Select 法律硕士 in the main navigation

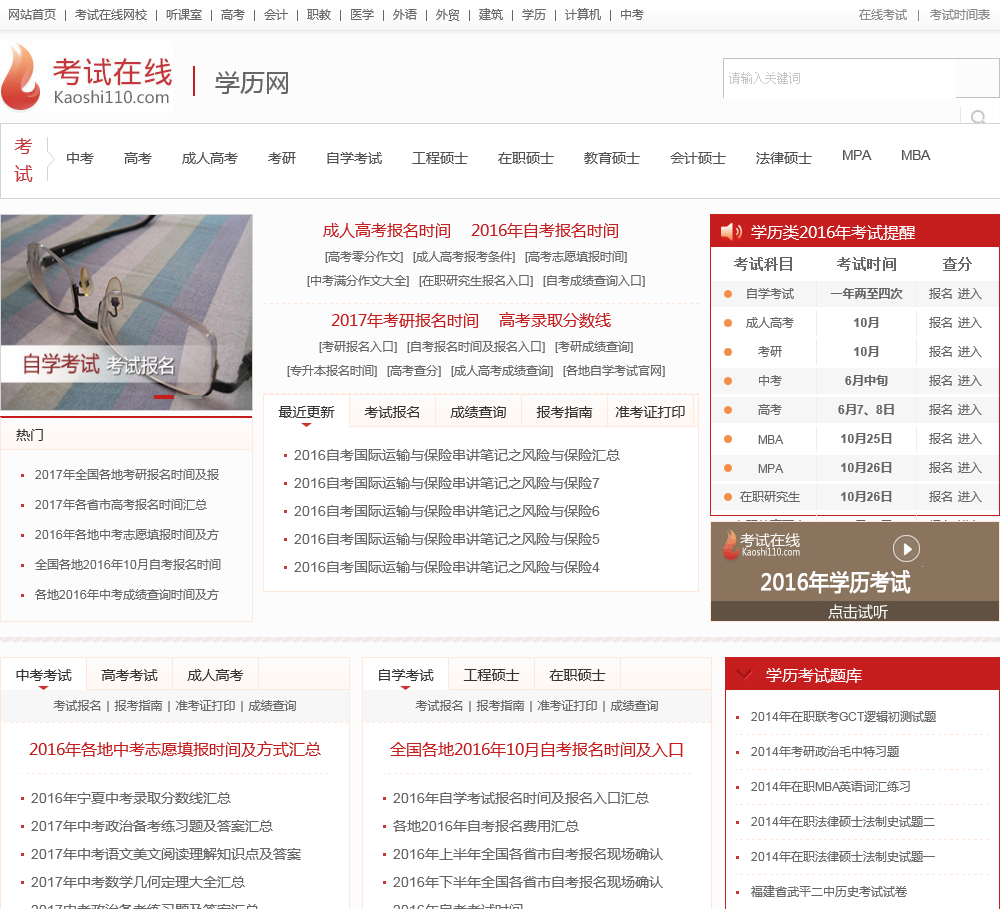click(784, 158)
